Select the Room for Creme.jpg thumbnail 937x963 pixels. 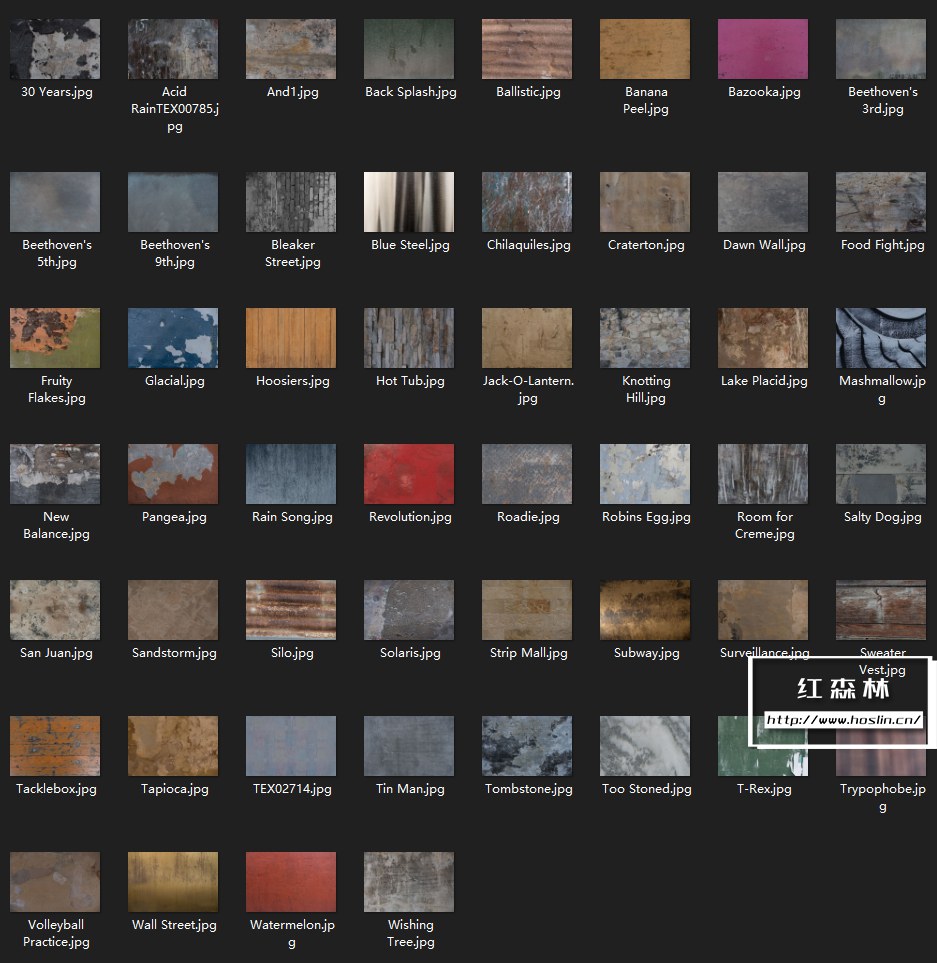[x=763, y=474]
